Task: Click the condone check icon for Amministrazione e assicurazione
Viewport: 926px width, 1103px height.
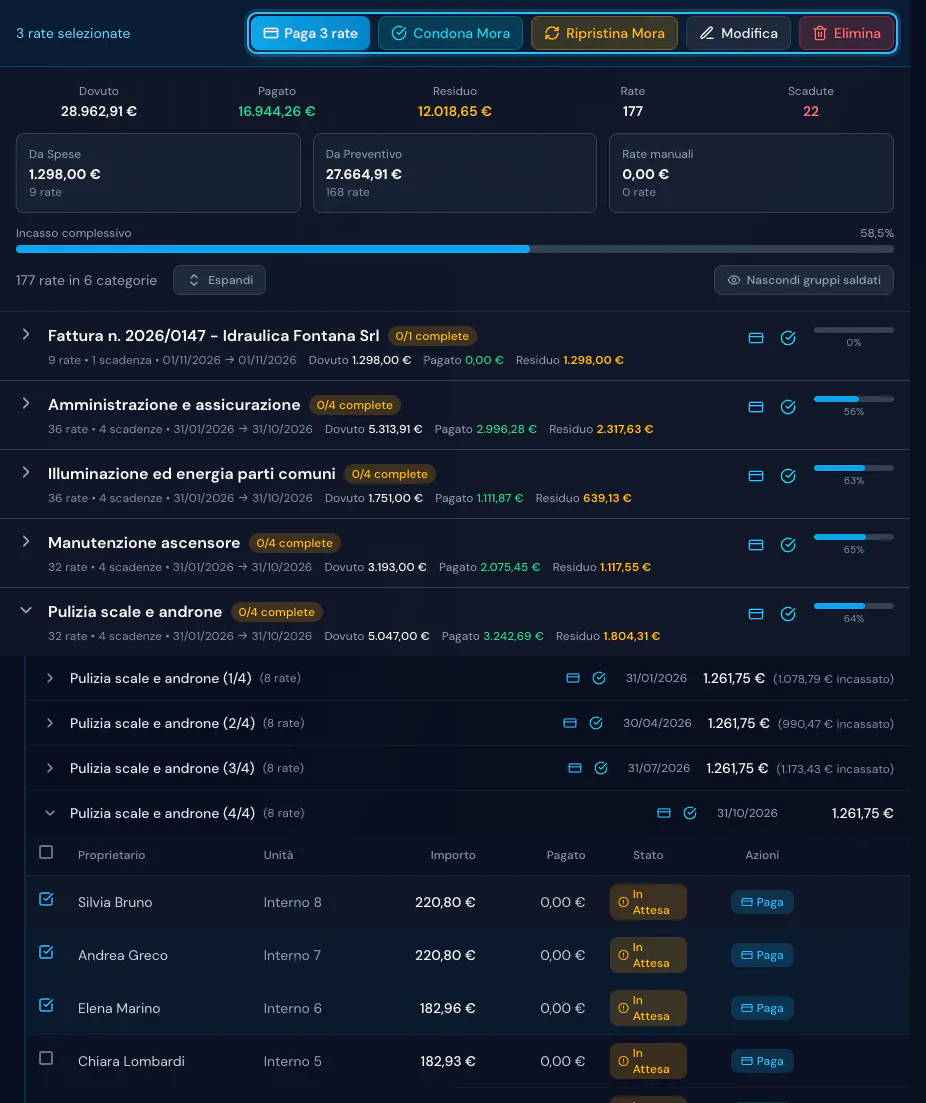Action: [x=788, y=407]
